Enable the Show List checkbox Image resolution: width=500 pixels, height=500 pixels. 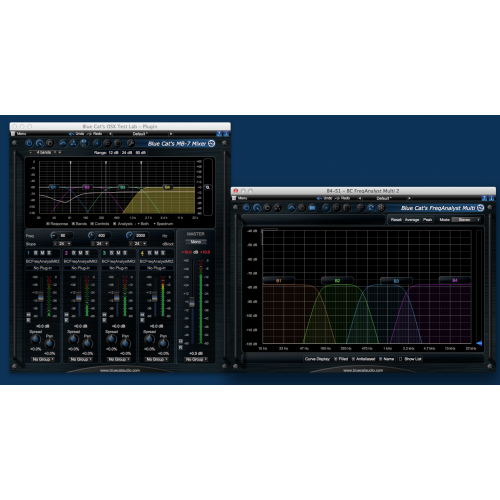click(401, 359)
